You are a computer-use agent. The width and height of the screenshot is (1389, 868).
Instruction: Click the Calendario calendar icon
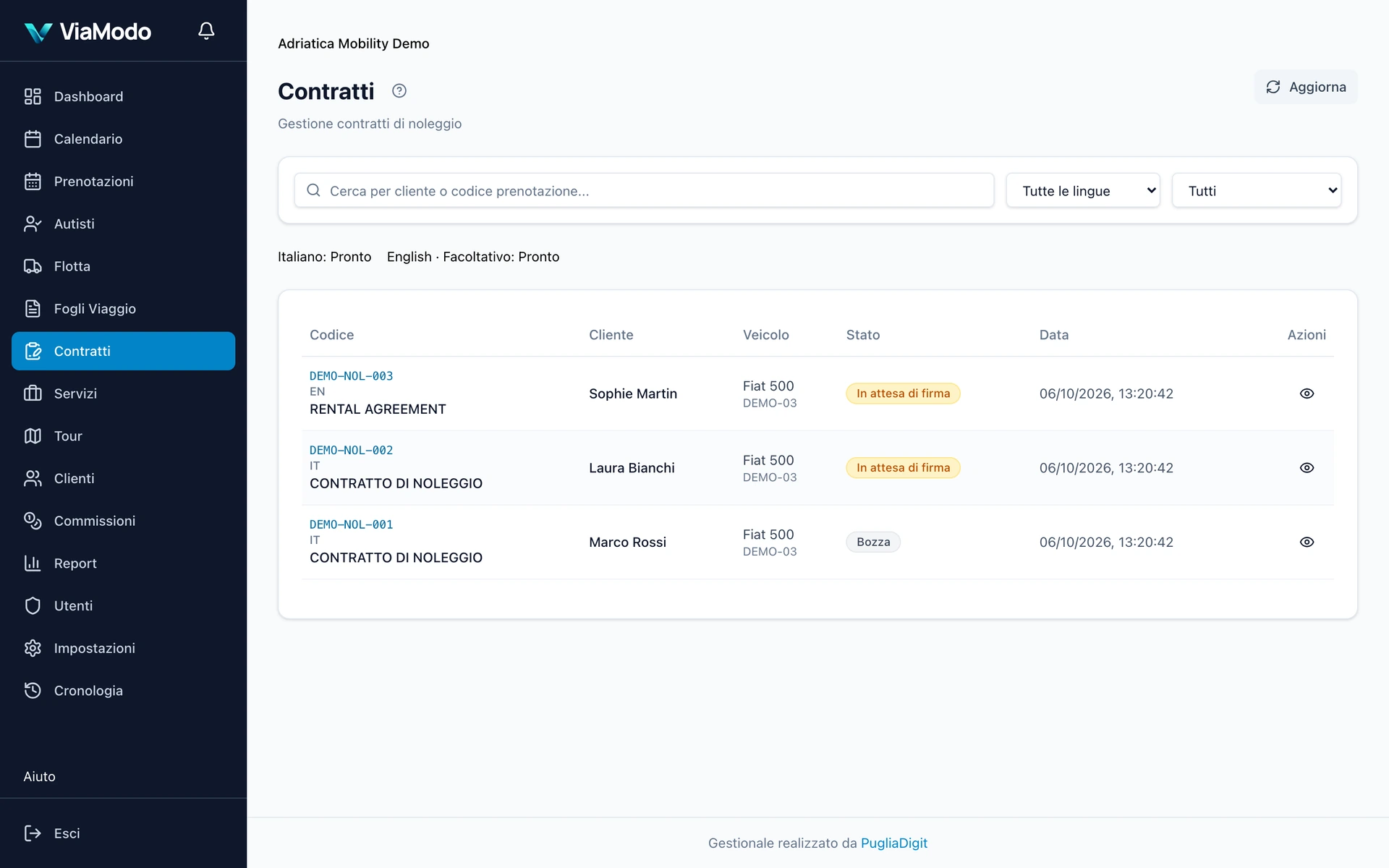(x=33, y=139)
